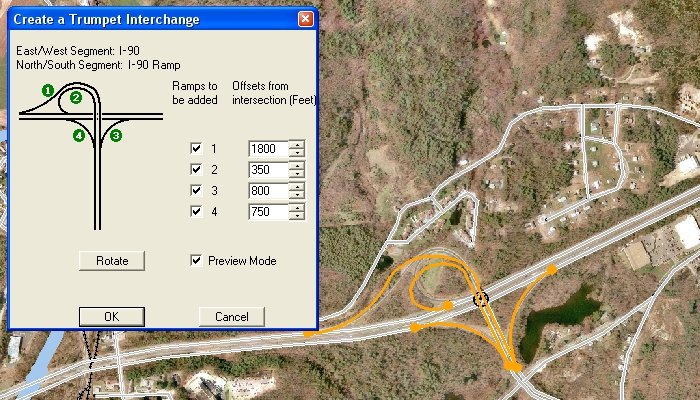Click the ramp 1 offset field showing 1800
Viewport: 700px width, 400px height.
tap(267, 149)
